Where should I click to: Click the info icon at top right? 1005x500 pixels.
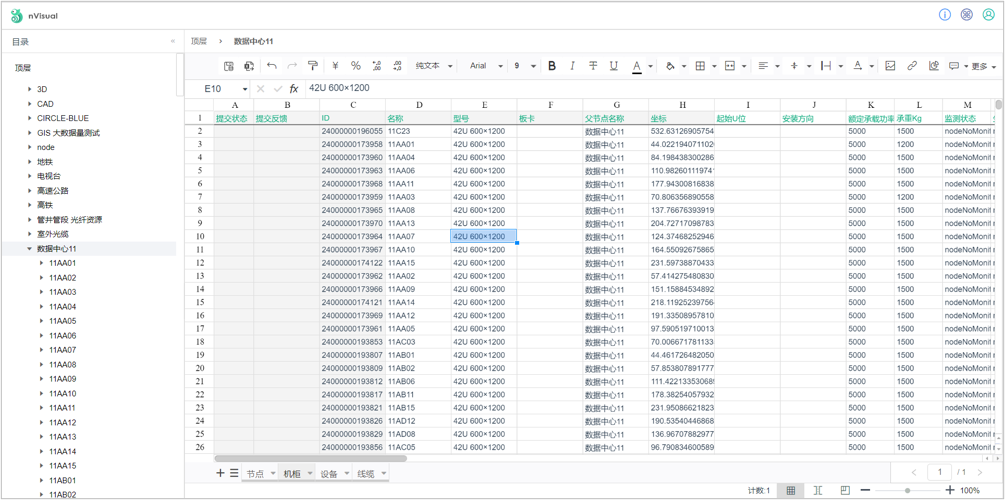click(945, 15)
